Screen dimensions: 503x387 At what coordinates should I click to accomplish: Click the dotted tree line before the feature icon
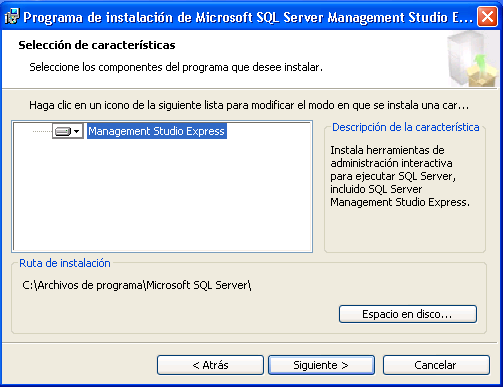pyautogui.click(x=42, y=131)
